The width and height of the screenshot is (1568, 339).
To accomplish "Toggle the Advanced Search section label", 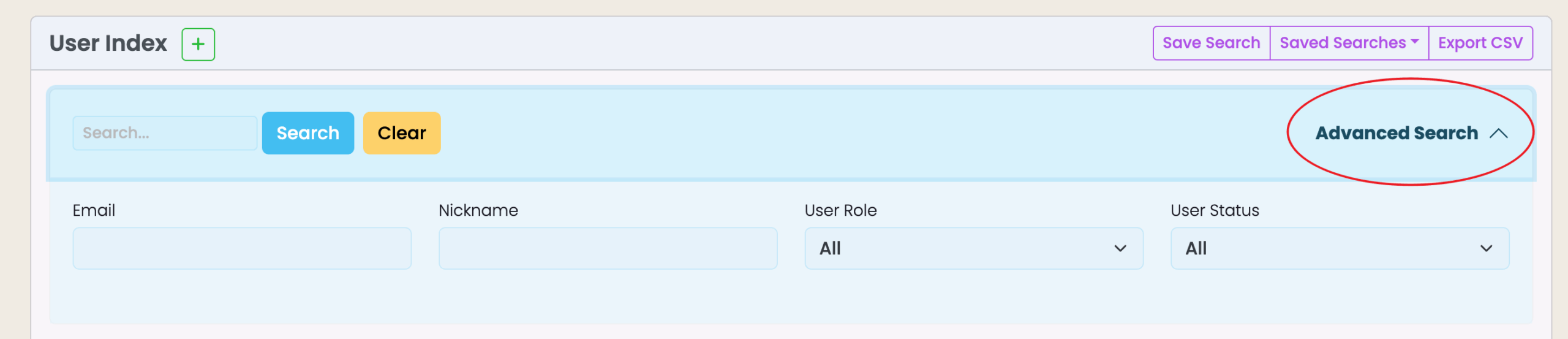I will point(1396,133).
